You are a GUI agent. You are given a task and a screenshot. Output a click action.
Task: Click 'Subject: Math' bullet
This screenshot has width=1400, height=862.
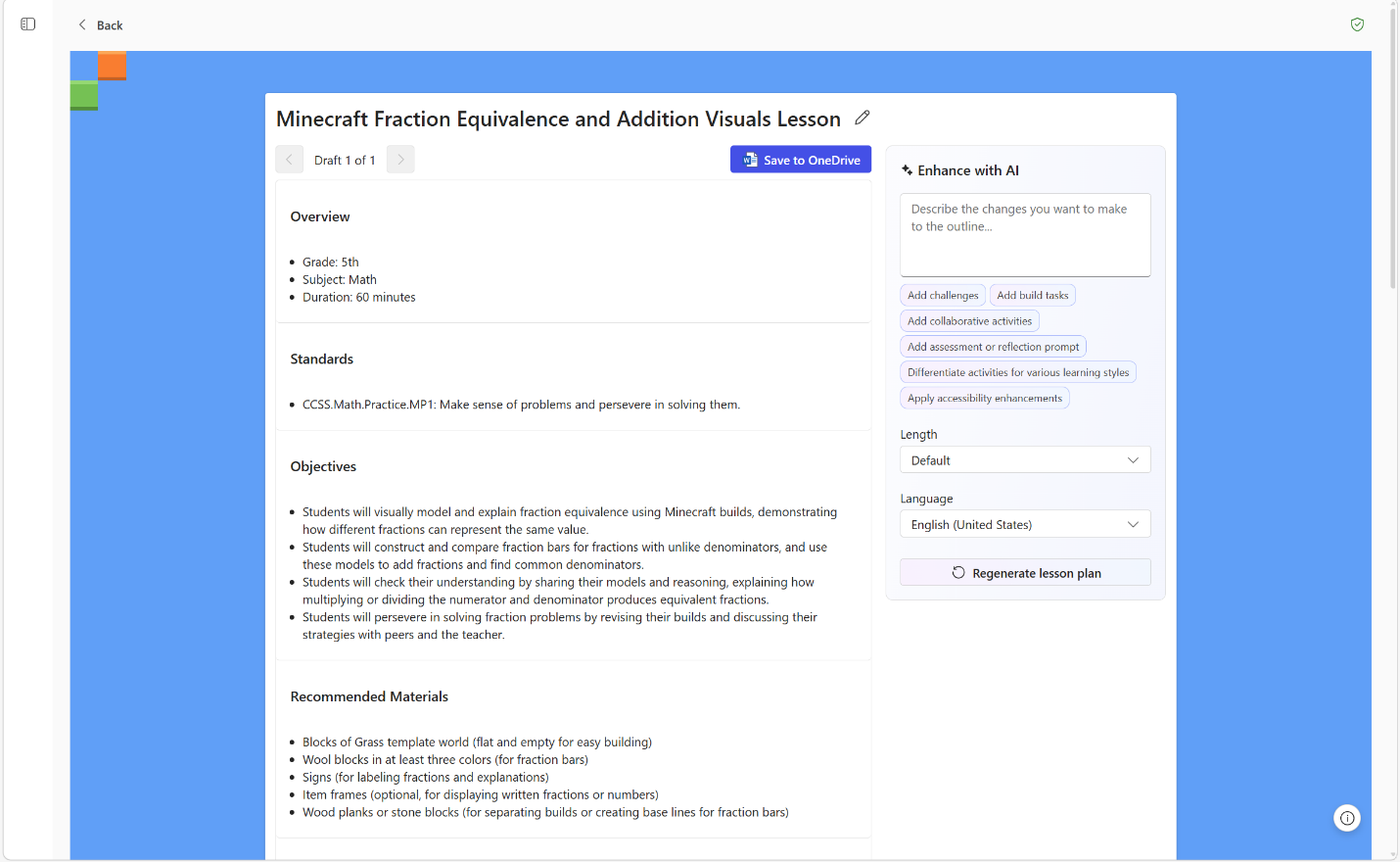tap(340, 280)
